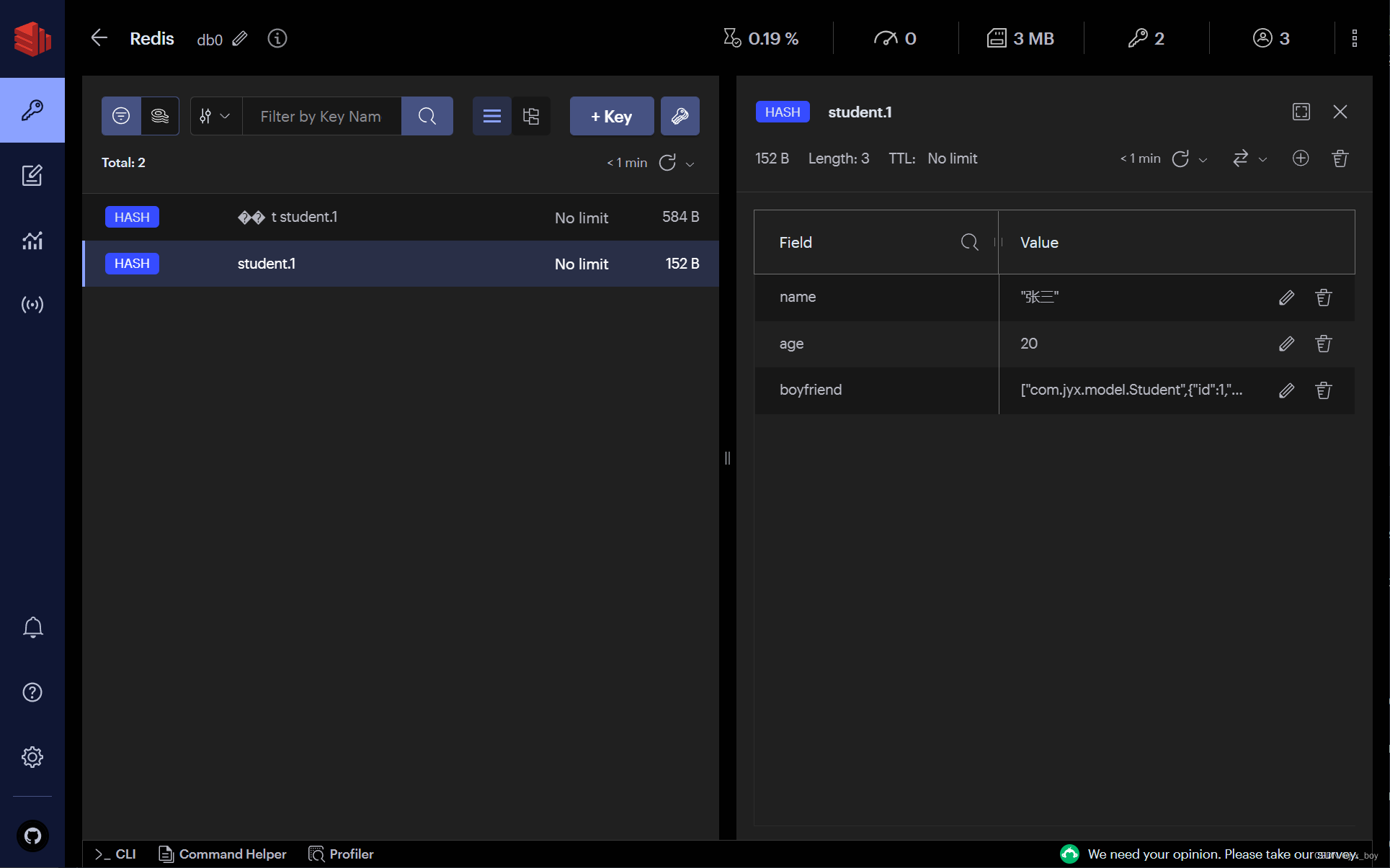
Task: Edit the db0 database index pencil
Action: [x=240, y=38]
